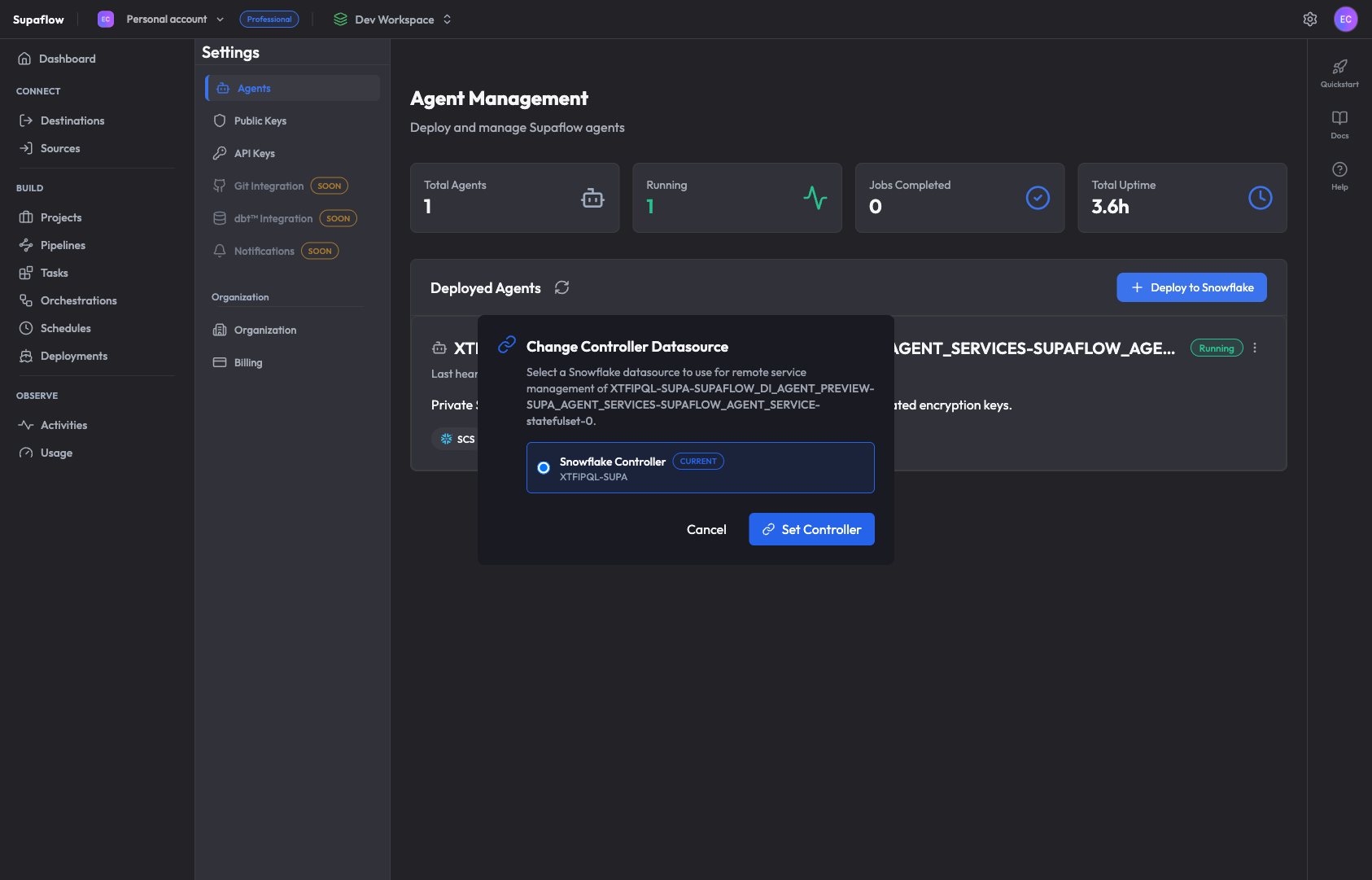1372x880 pixels.
Task: Open the Docs panel icon
Action: pos(1339,124)
